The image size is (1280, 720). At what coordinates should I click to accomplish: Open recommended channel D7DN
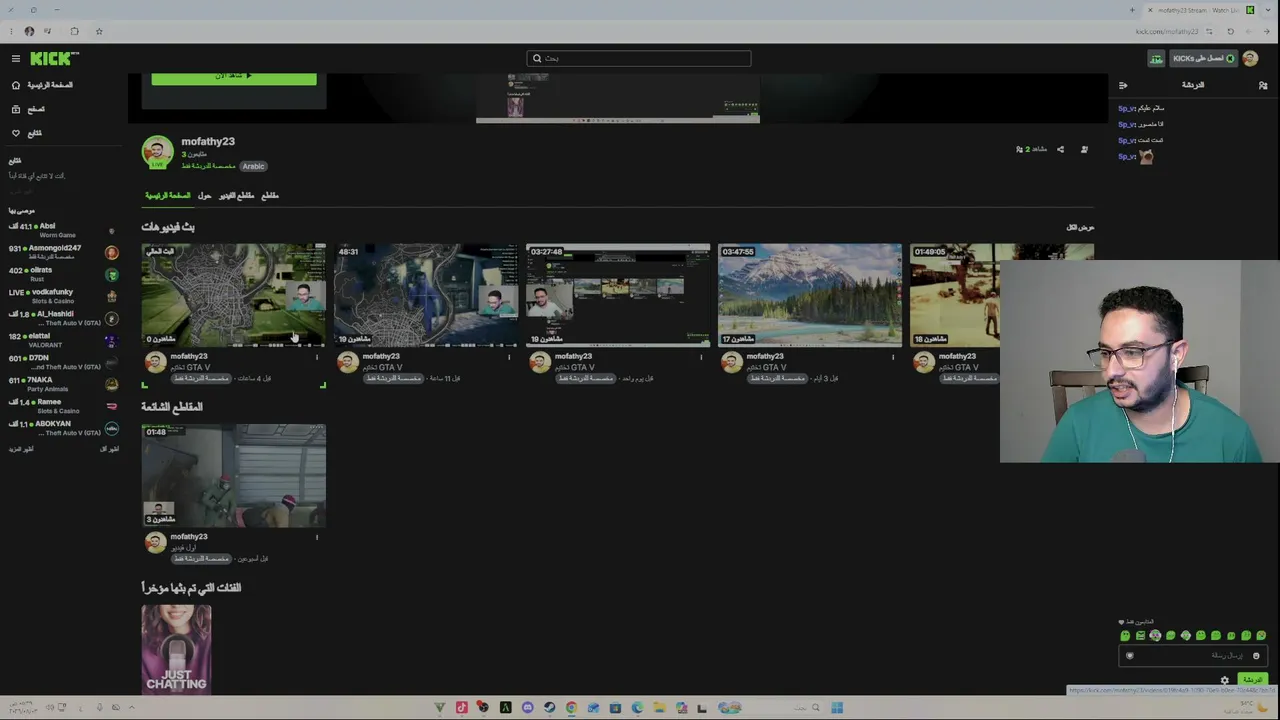pyautogui.click(x=64, y=362)
